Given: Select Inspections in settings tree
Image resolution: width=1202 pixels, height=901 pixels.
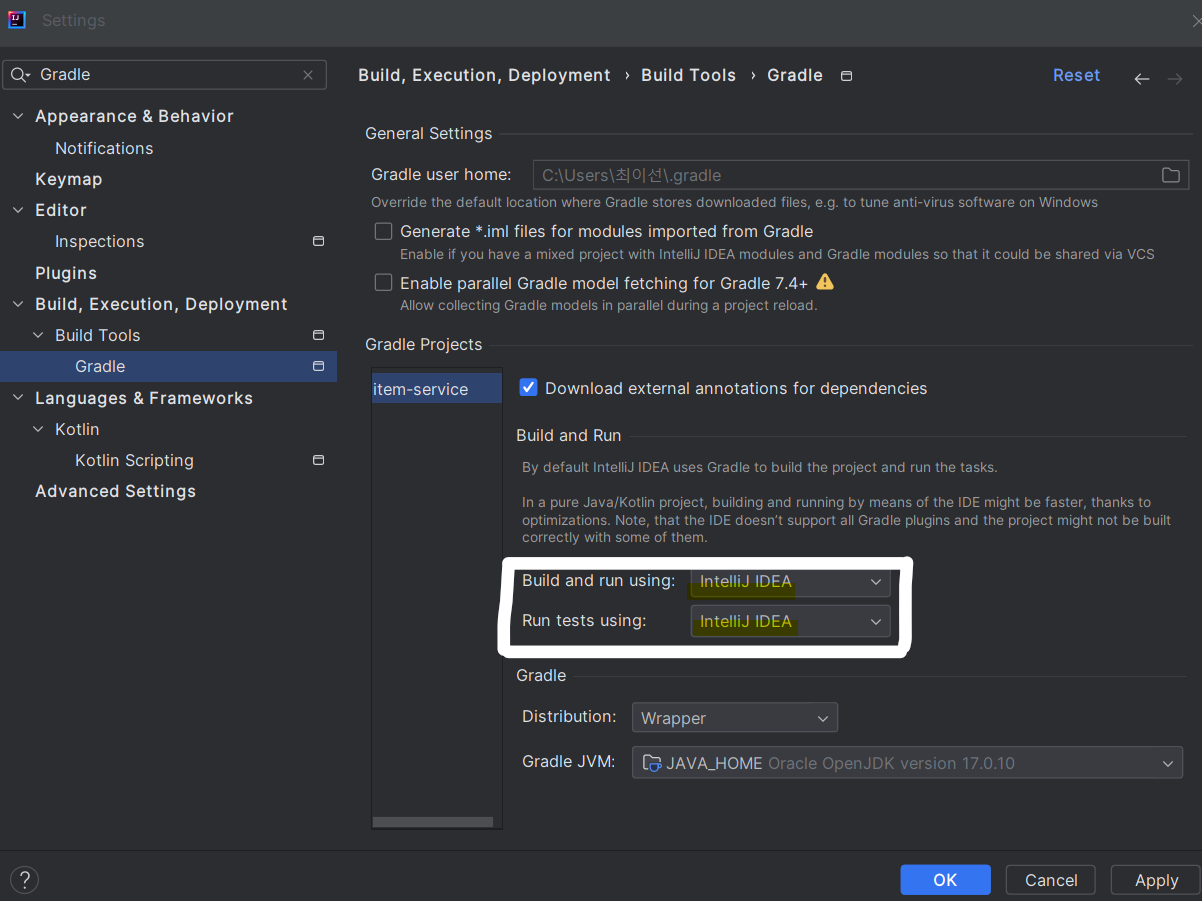Looking at the screenshot, I should tap(99, 241).
